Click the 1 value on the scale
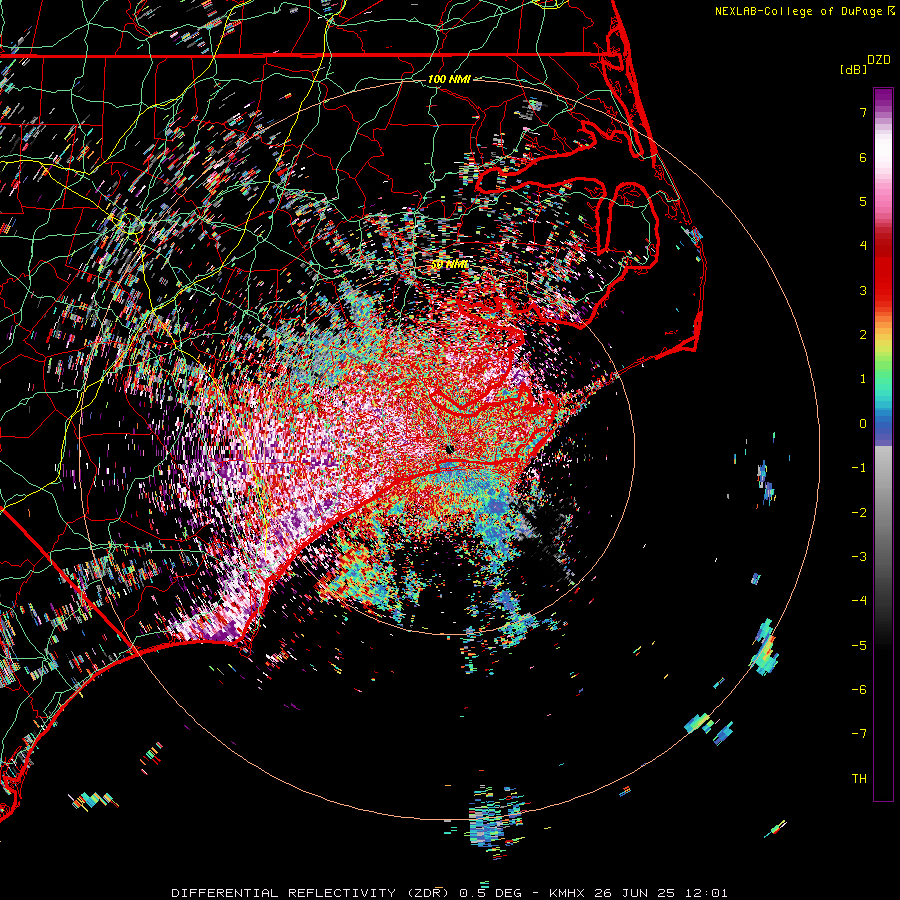The height and width of the screenshot is (900, 900). pyautogui.click(x=863, y=379)
